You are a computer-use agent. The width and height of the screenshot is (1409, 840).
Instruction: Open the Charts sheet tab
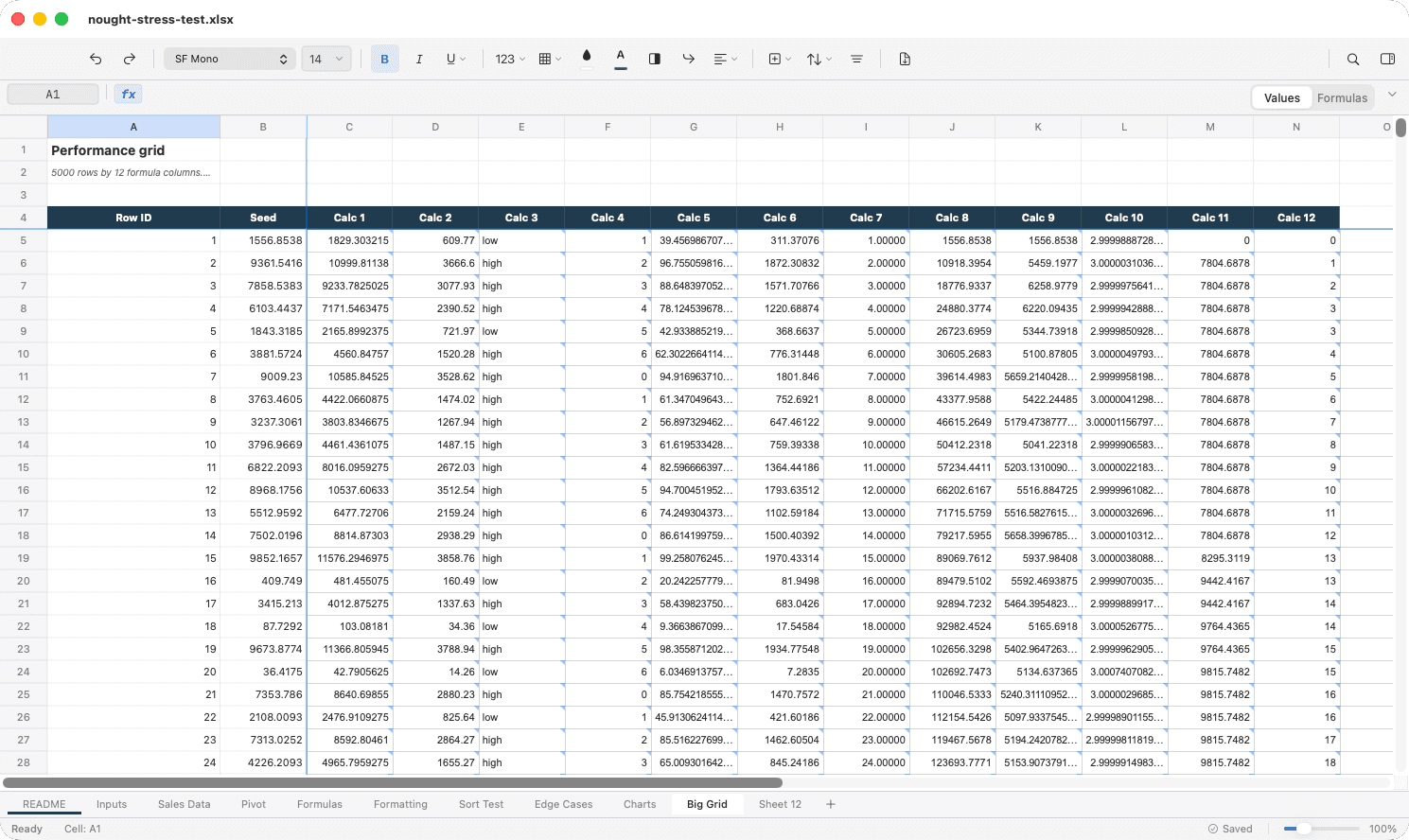640,804
